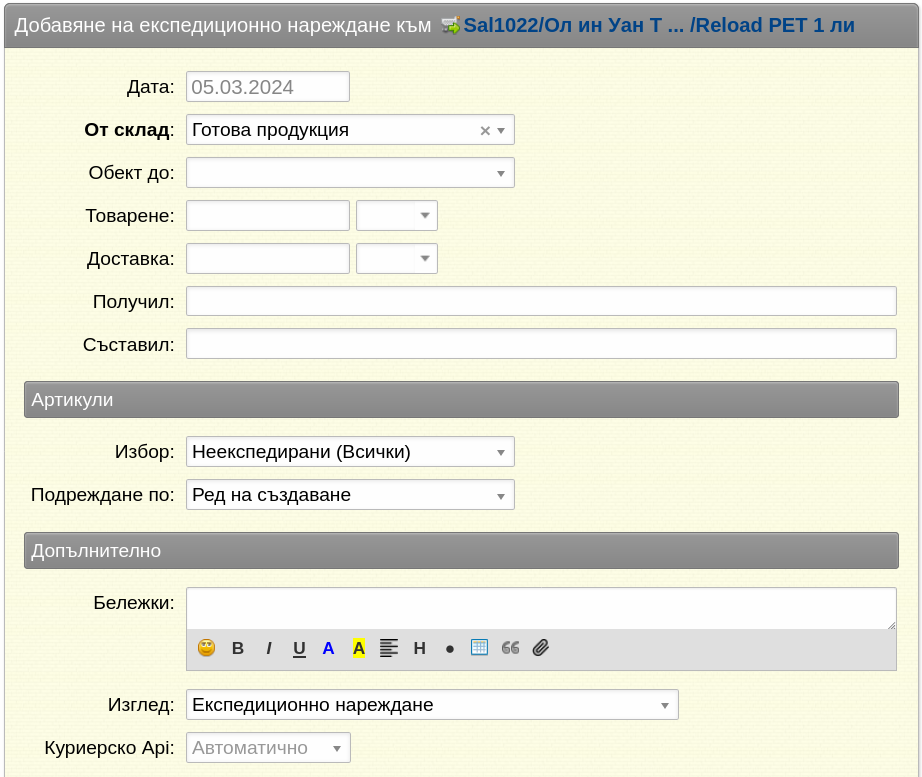922x777 pixels.
Task: Choose yellow highlight background color icon
Action: (359, 648)
